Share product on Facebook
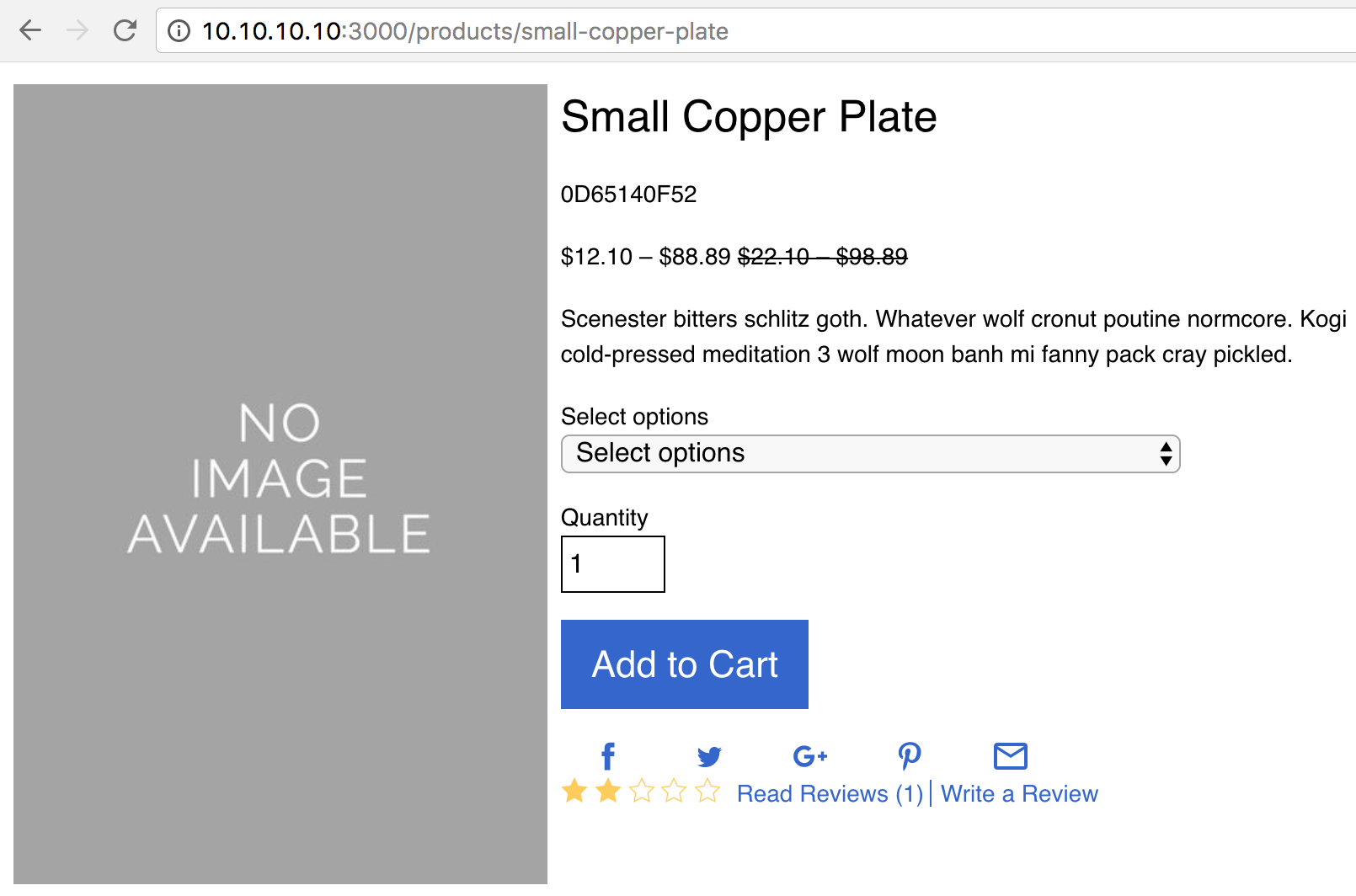 coord(608,756)
